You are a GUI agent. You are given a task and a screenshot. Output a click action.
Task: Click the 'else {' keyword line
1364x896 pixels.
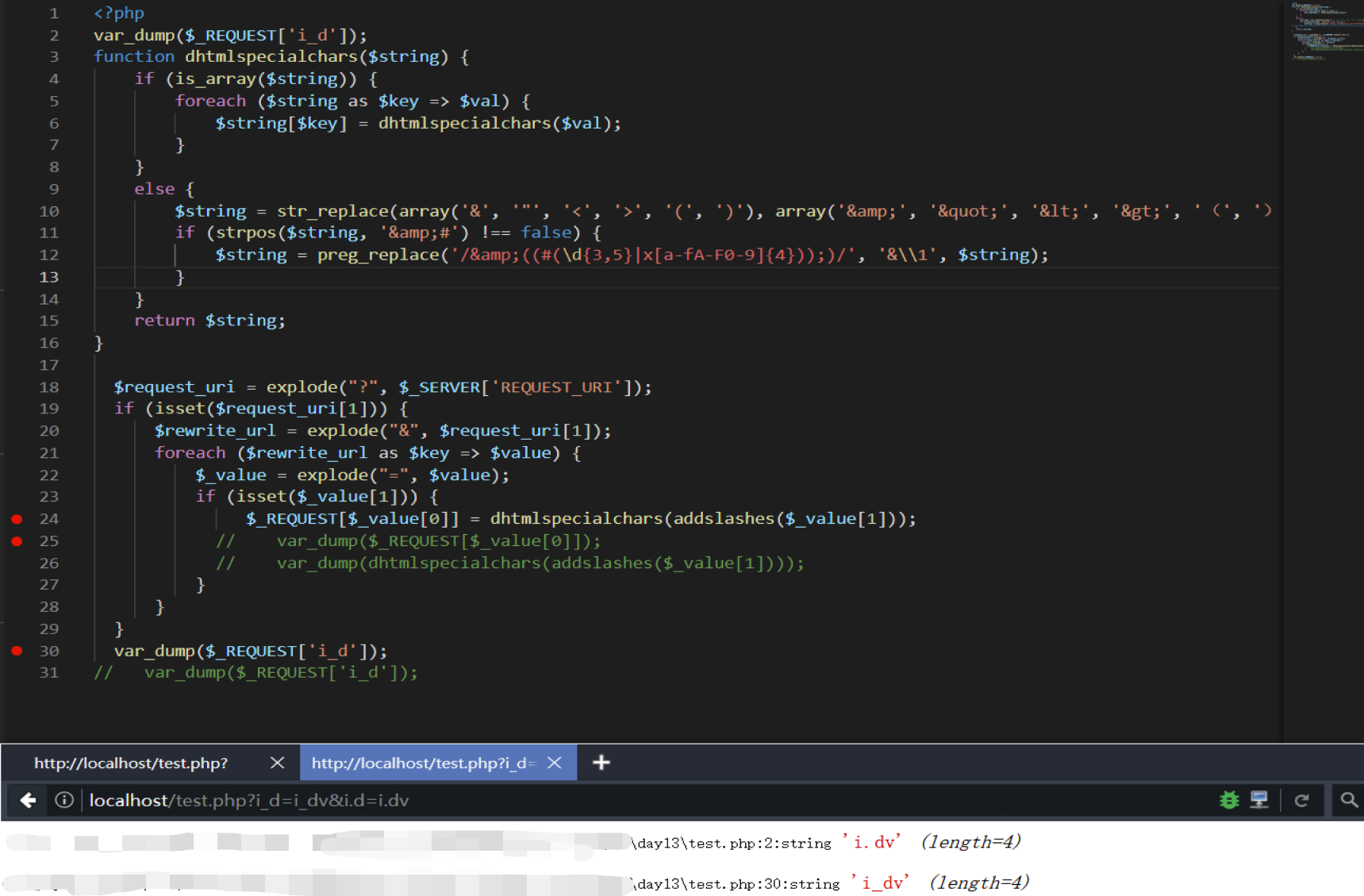tap(164, 189)
